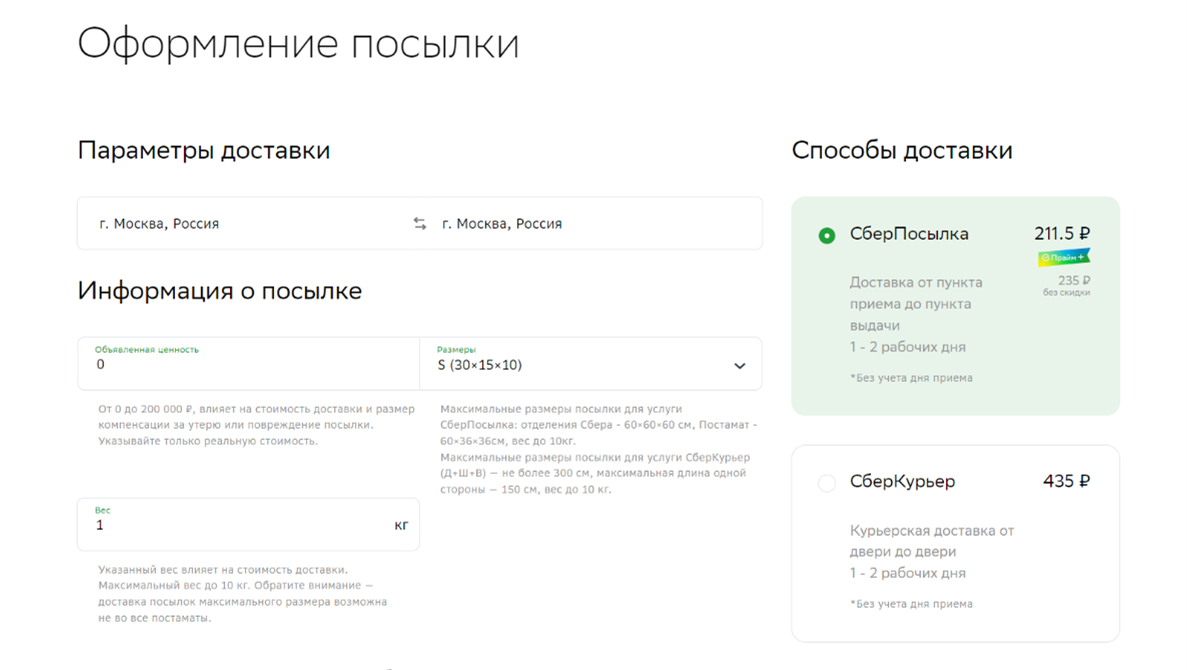Click '*Без учета дня приема' under СберКурьер

coord(911,603)
